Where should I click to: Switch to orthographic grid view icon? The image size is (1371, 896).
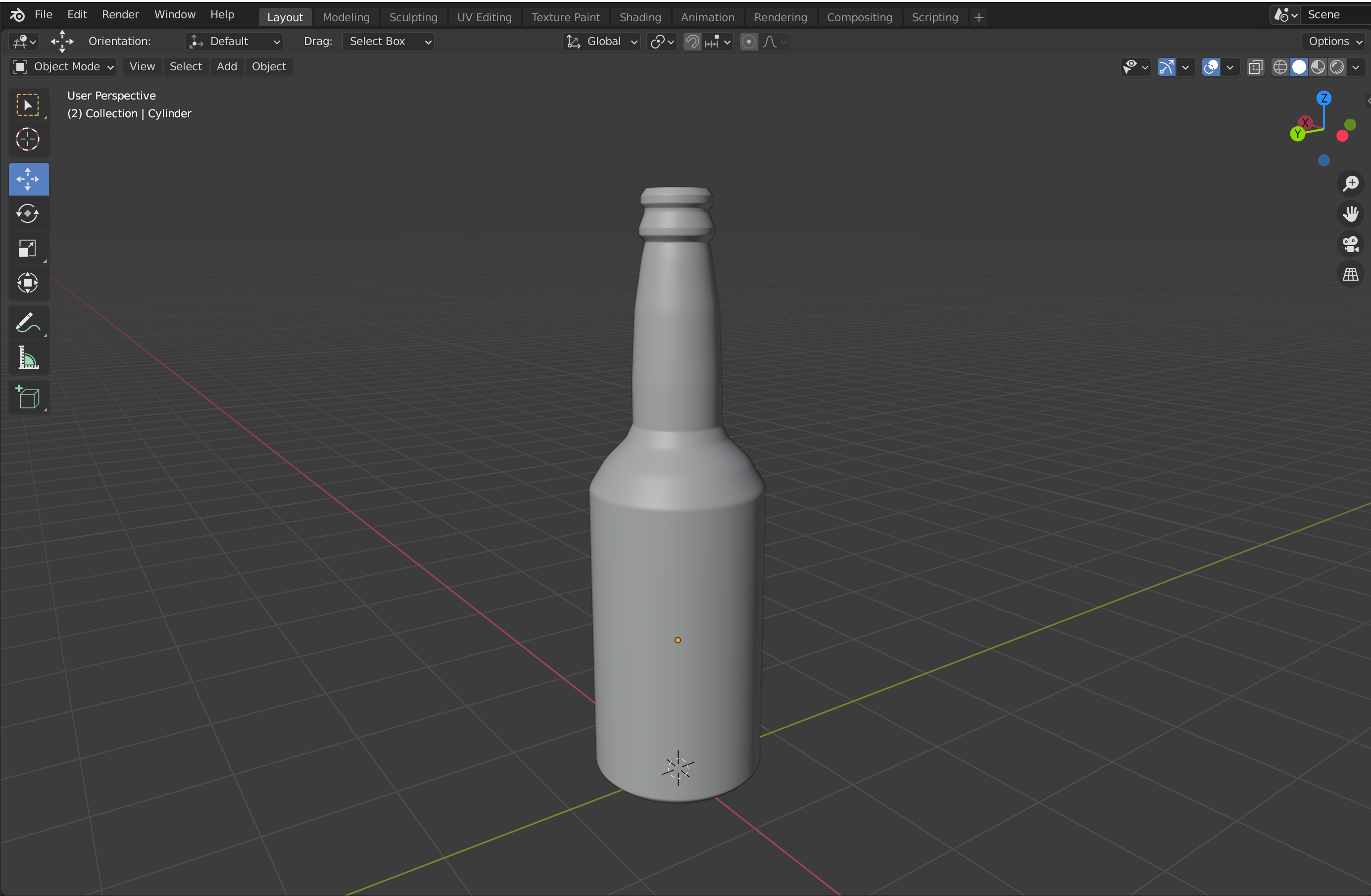click(x=1350, y=275)
